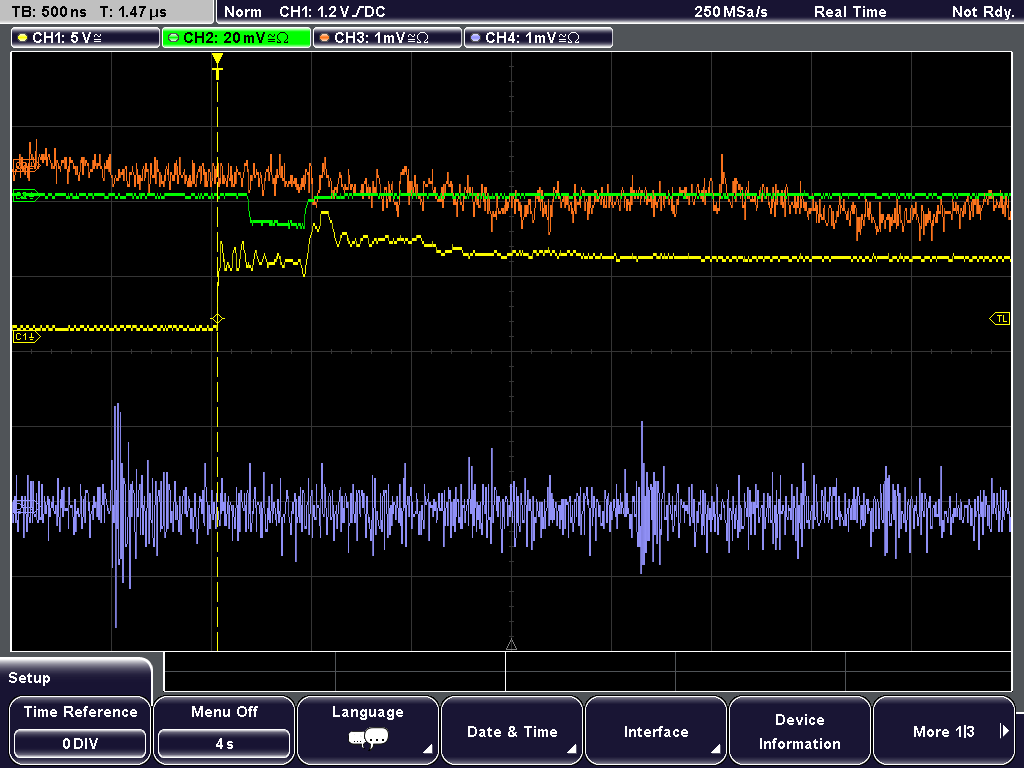Click the Norm trigger mode label

coord(242,12)
